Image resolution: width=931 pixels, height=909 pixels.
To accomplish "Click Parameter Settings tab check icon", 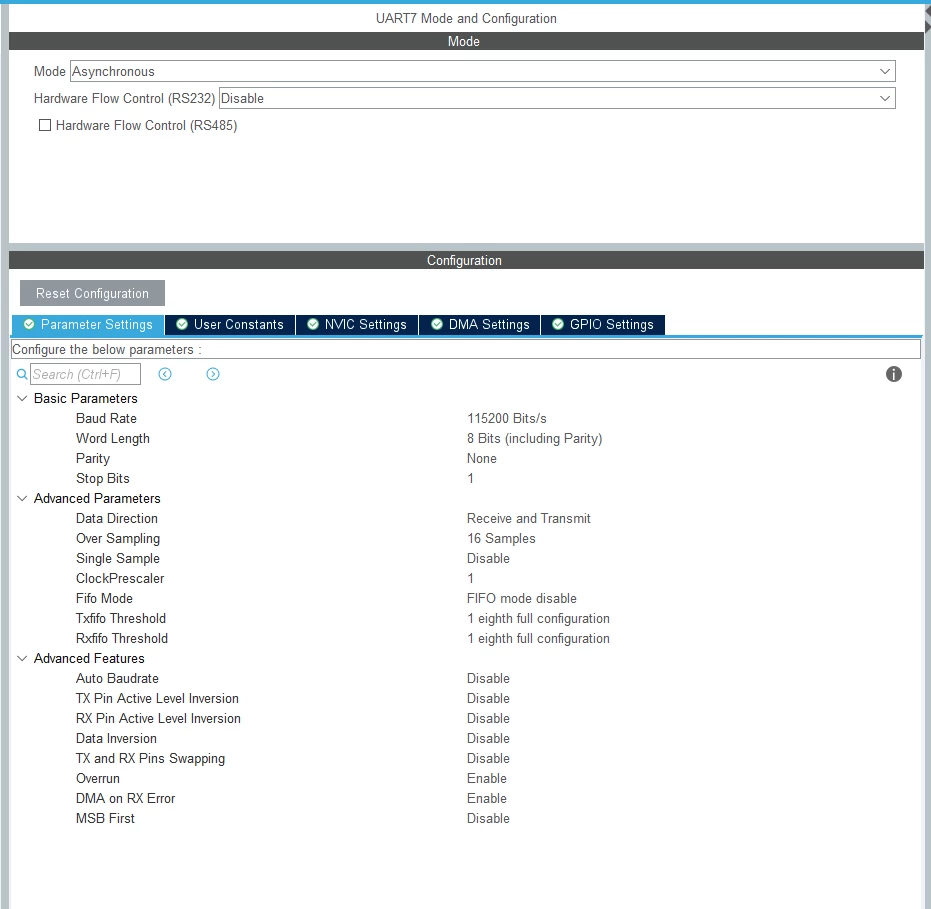I will pyautogui.click(x=28, y=324).
